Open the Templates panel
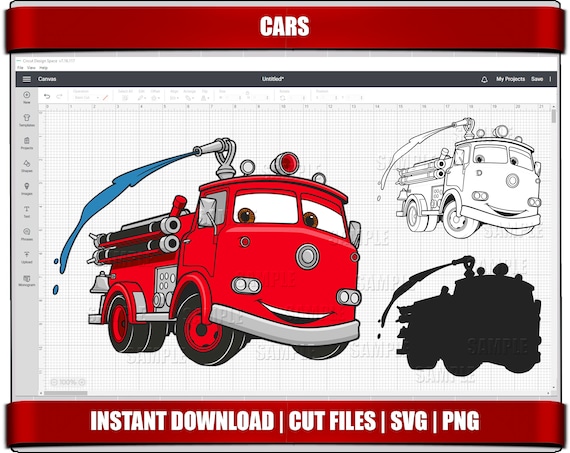 (x=27, y=120)
